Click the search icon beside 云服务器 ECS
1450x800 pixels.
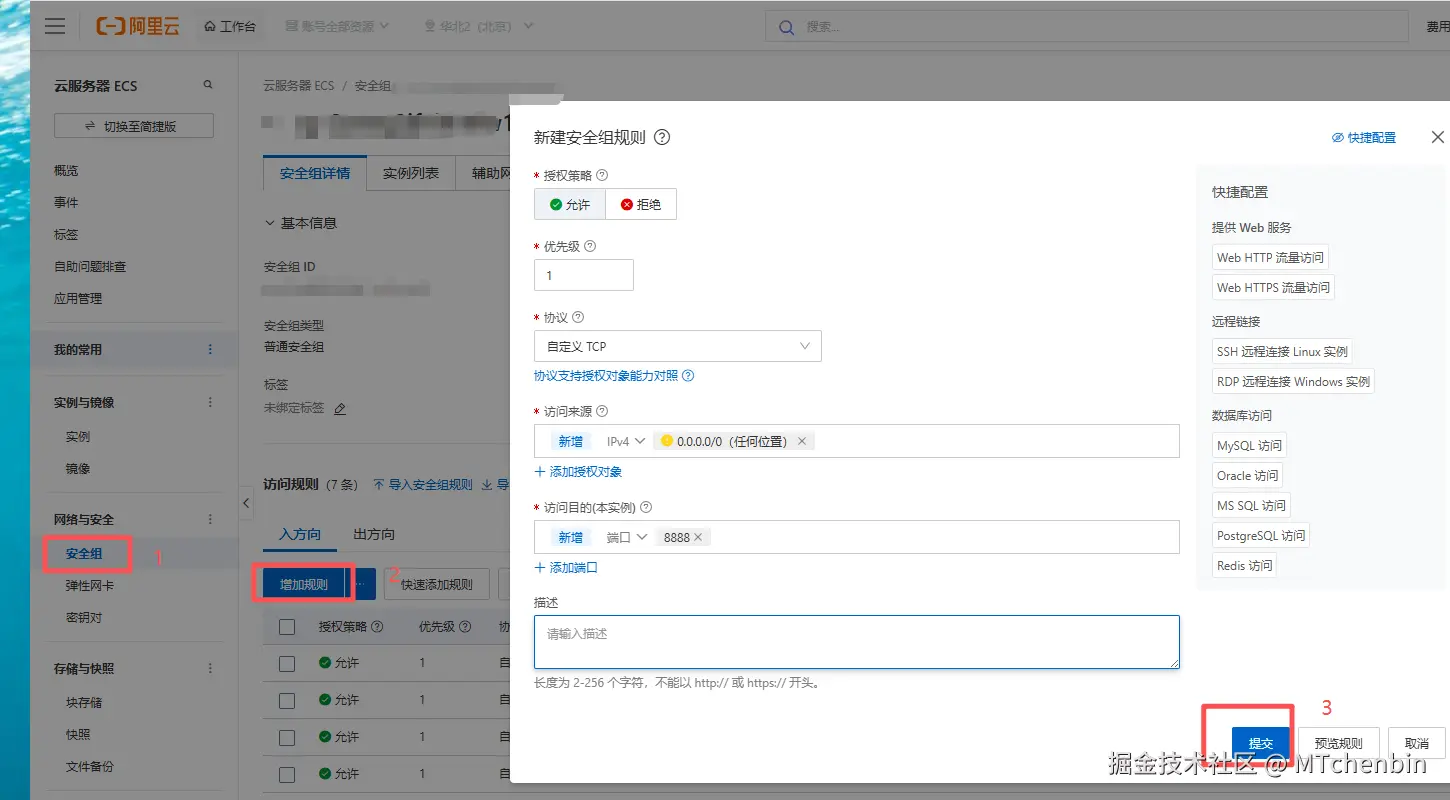pos(208,85)
